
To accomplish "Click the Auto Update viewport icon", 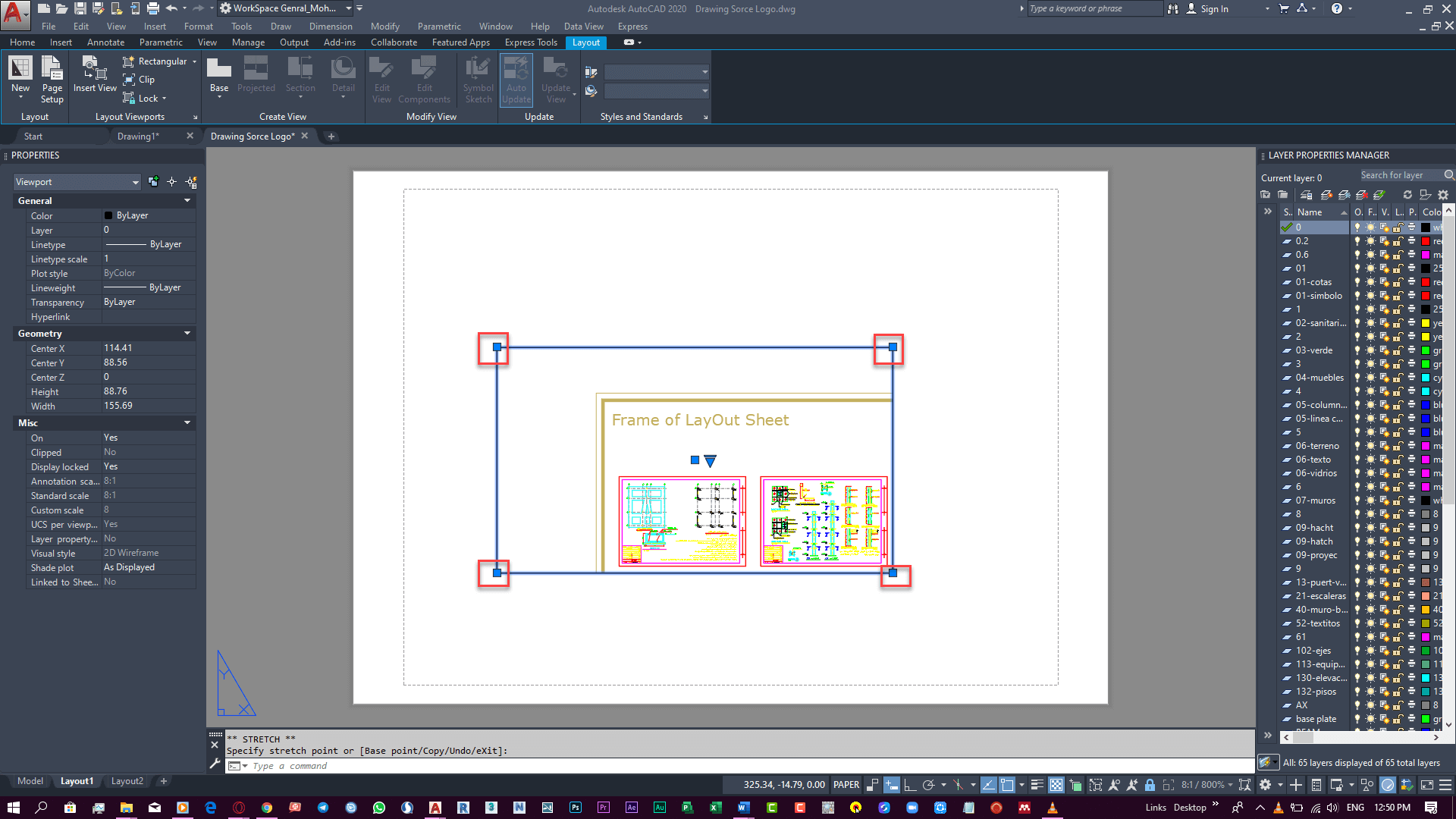I will [517, 79].
